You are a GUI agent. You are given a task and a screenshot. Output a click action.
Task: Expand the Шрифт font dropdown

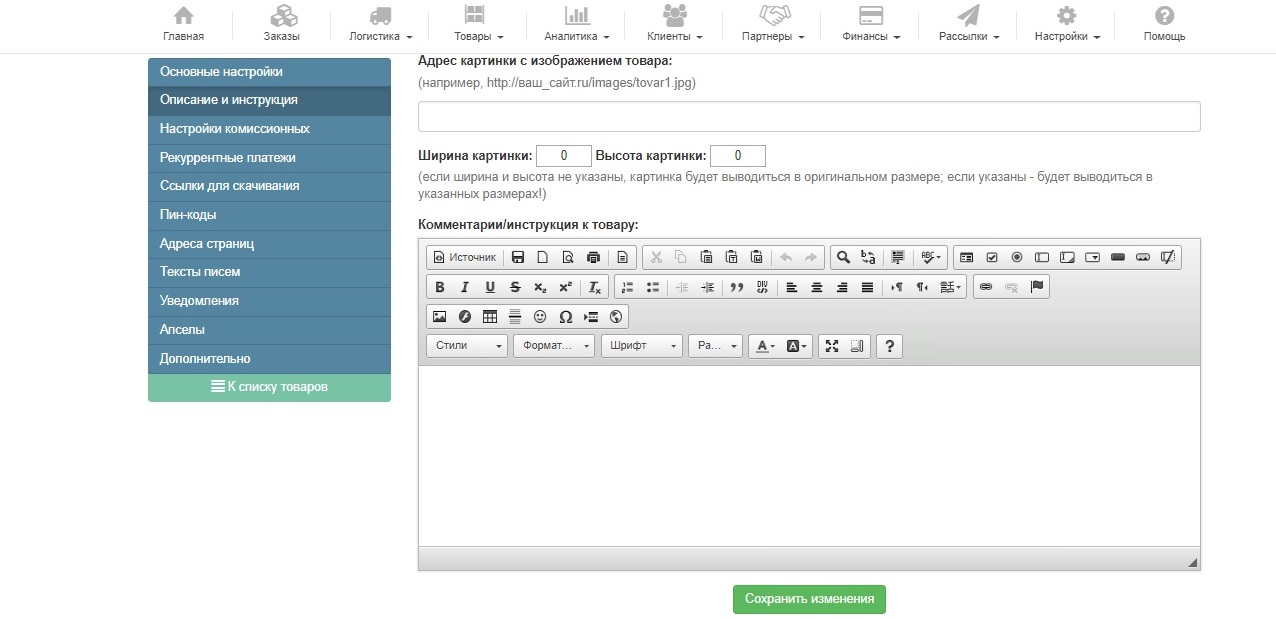641,346
